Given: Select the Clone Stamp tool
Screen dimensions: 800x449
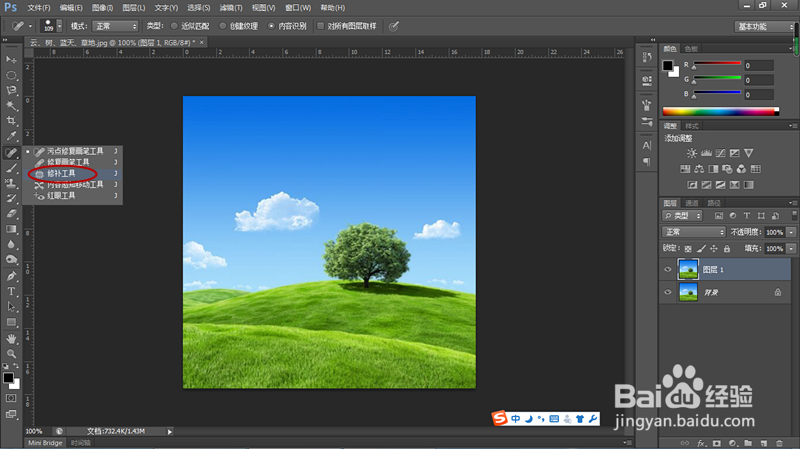Looking at the screenshot, I should [11, 183].
